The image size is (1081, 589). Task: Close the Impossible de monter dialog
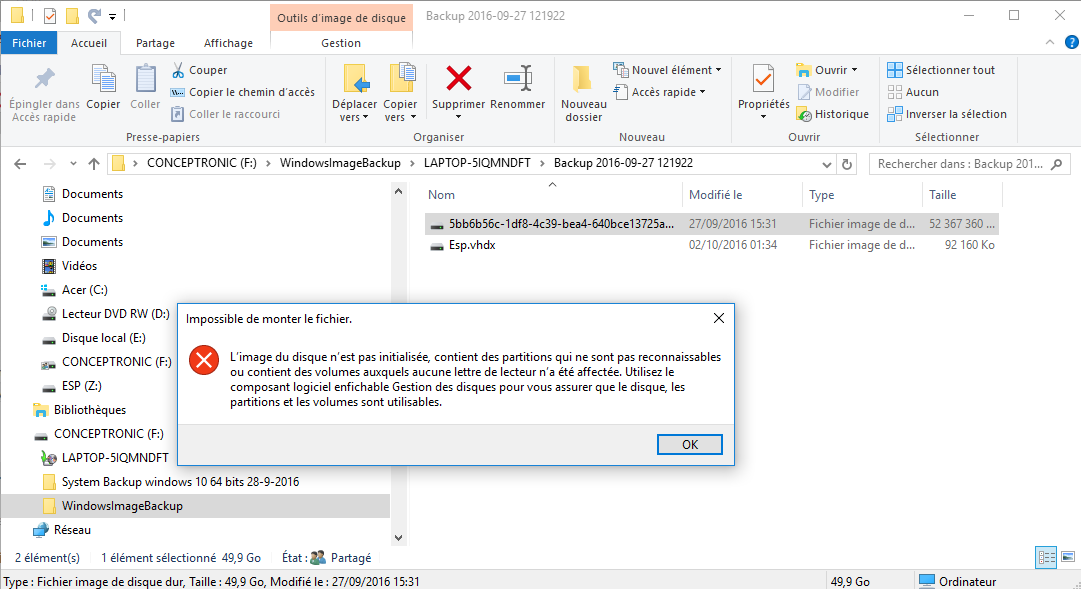click(718, 318)
